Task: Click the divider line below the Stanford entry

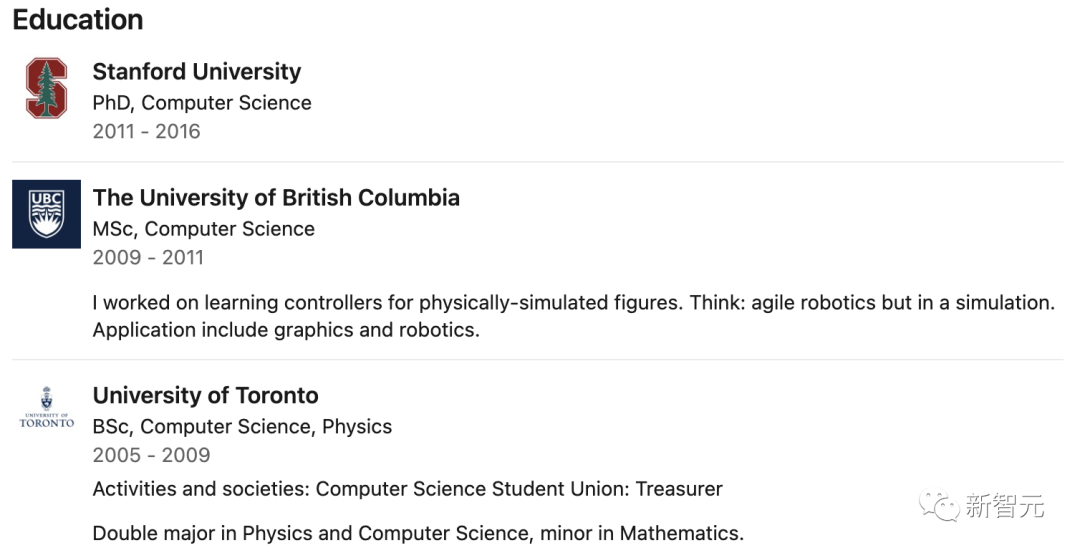Action: pos(538,162)
